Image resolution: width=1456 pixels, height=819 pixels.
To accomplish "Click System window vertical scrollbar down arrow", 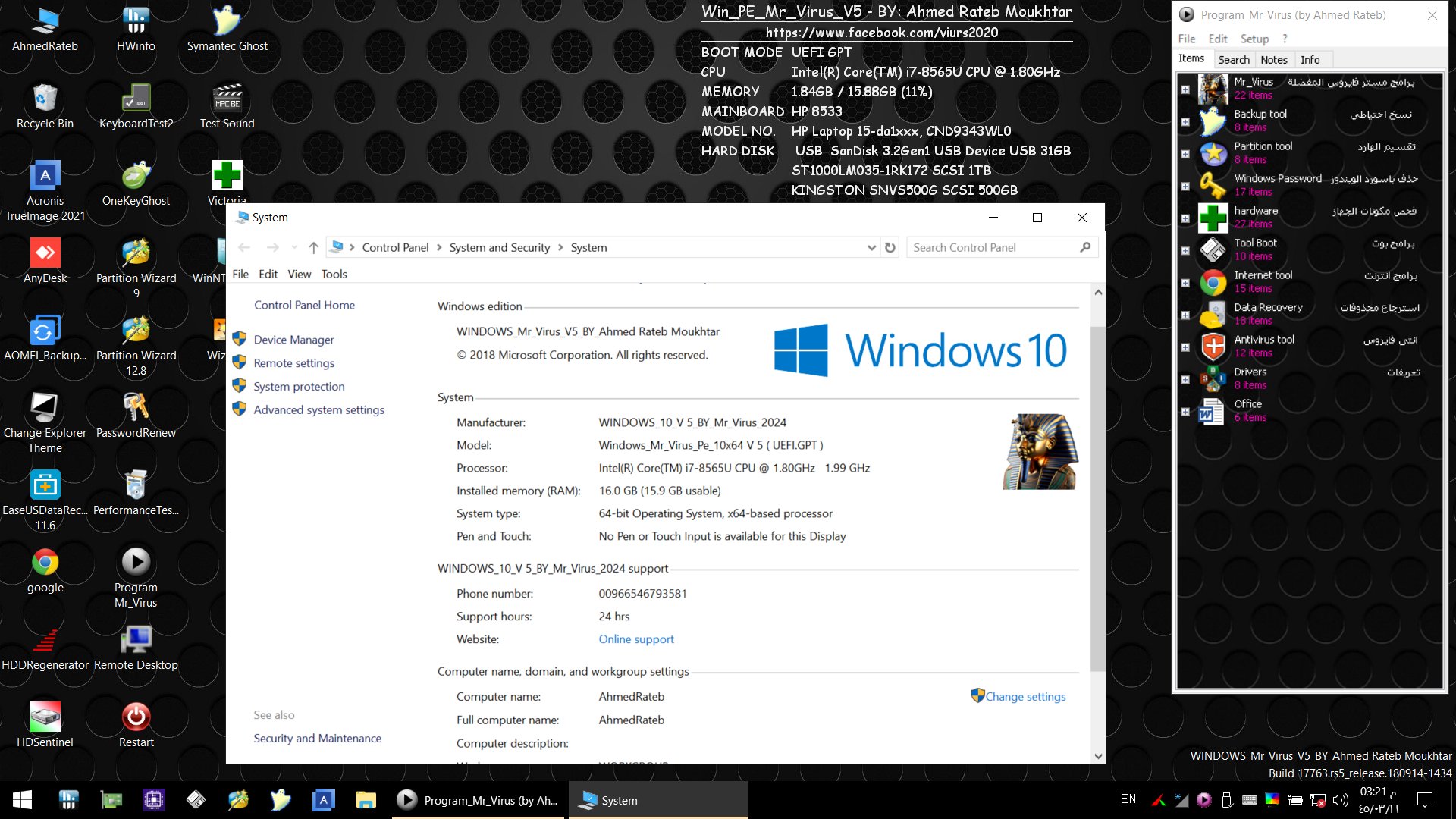I will pos(1098,756).
